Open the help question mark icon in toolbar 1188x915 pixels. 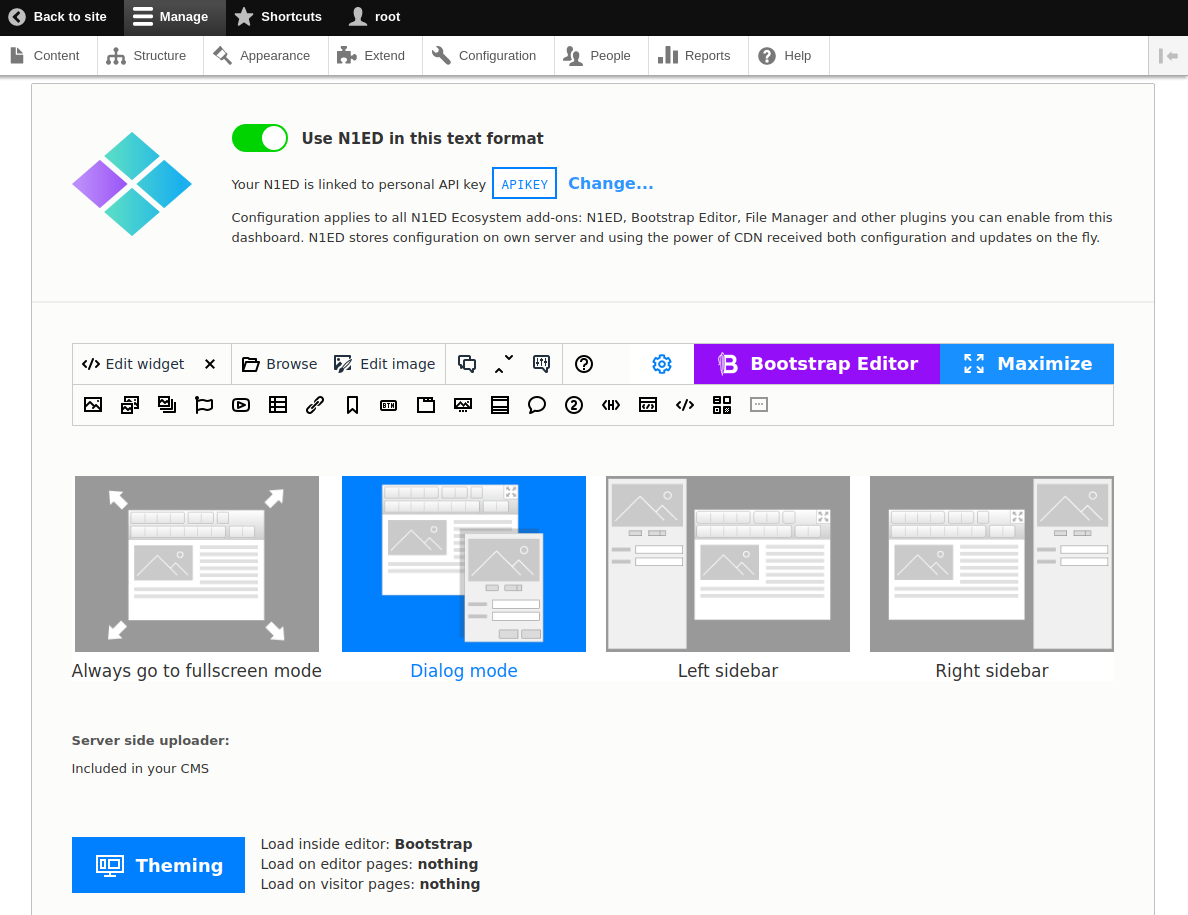coord(583,364)
